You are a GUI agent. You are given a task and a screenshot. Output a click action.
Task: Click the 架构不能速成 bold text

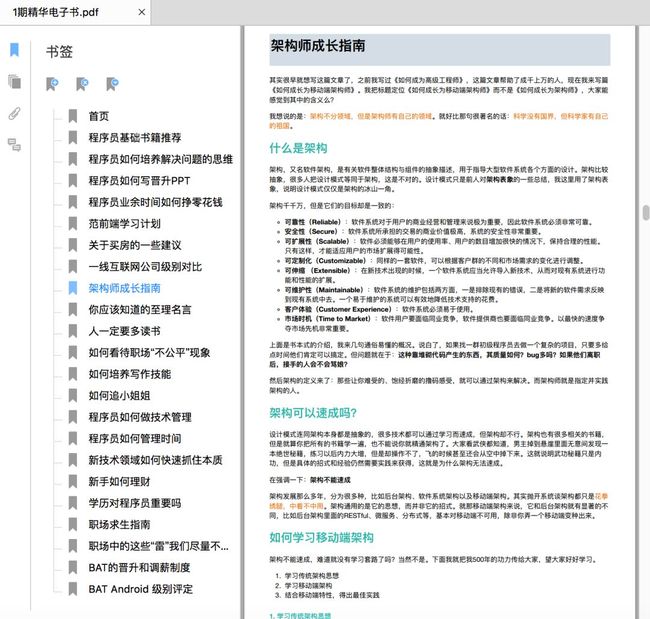click(330, 480)
